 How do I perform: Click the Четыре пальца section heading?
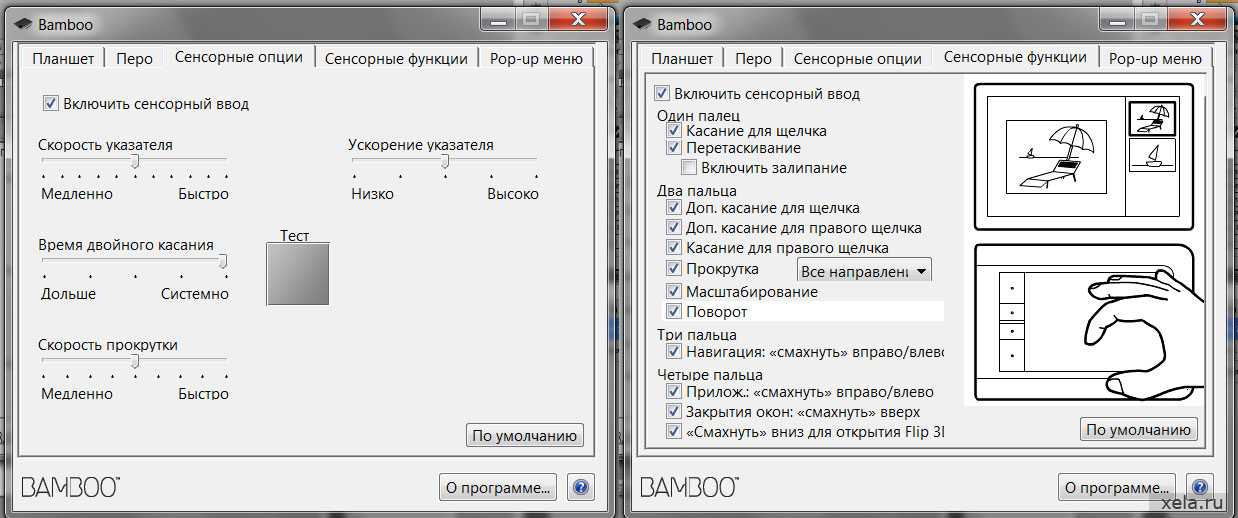709,375
